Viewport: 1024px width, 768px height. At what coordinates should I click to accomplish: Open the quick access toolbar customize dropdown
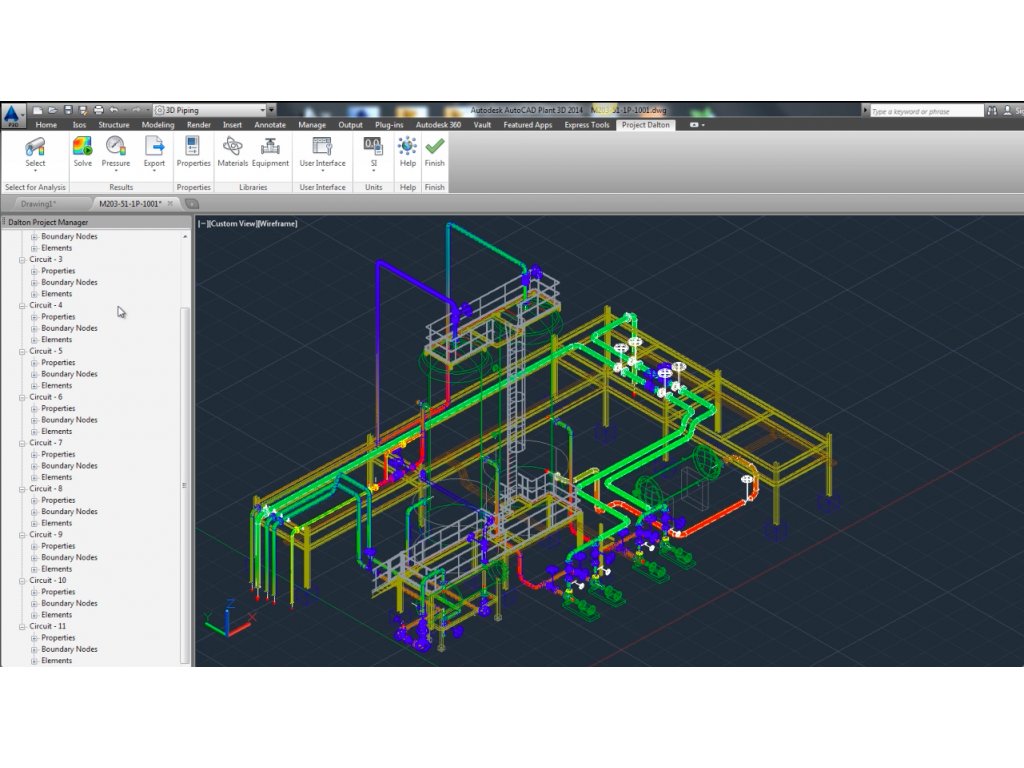click(272, 110)
